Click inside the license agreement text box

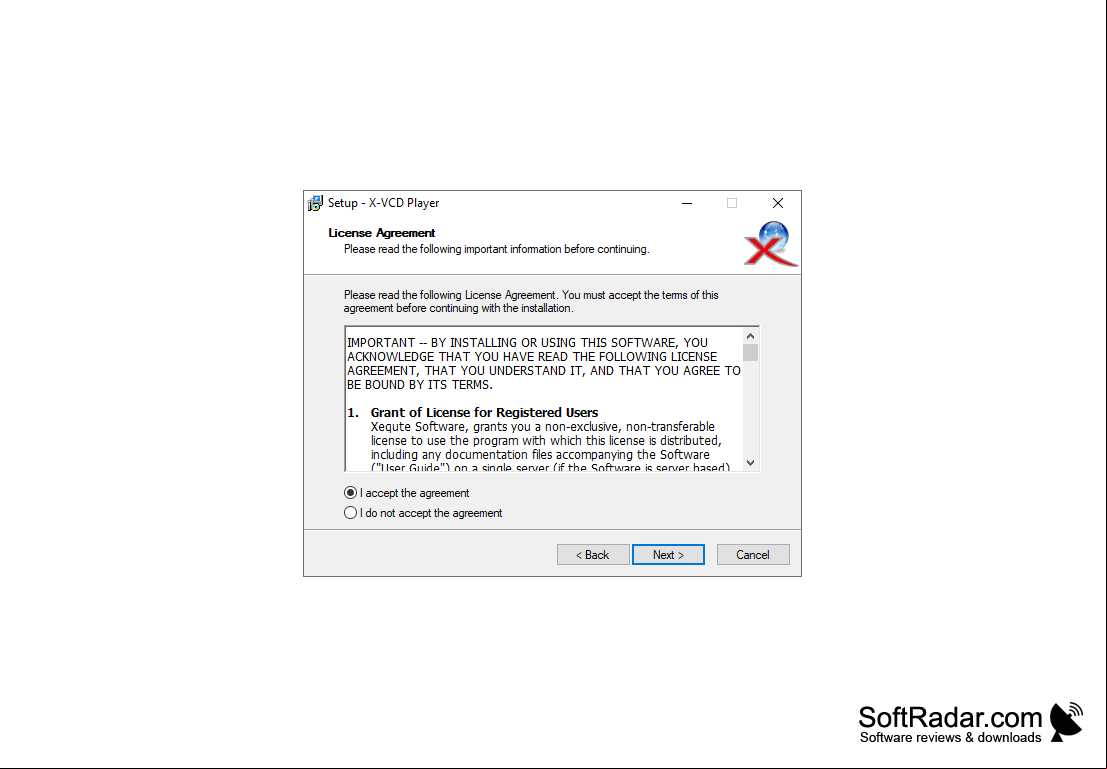(544, 399)
